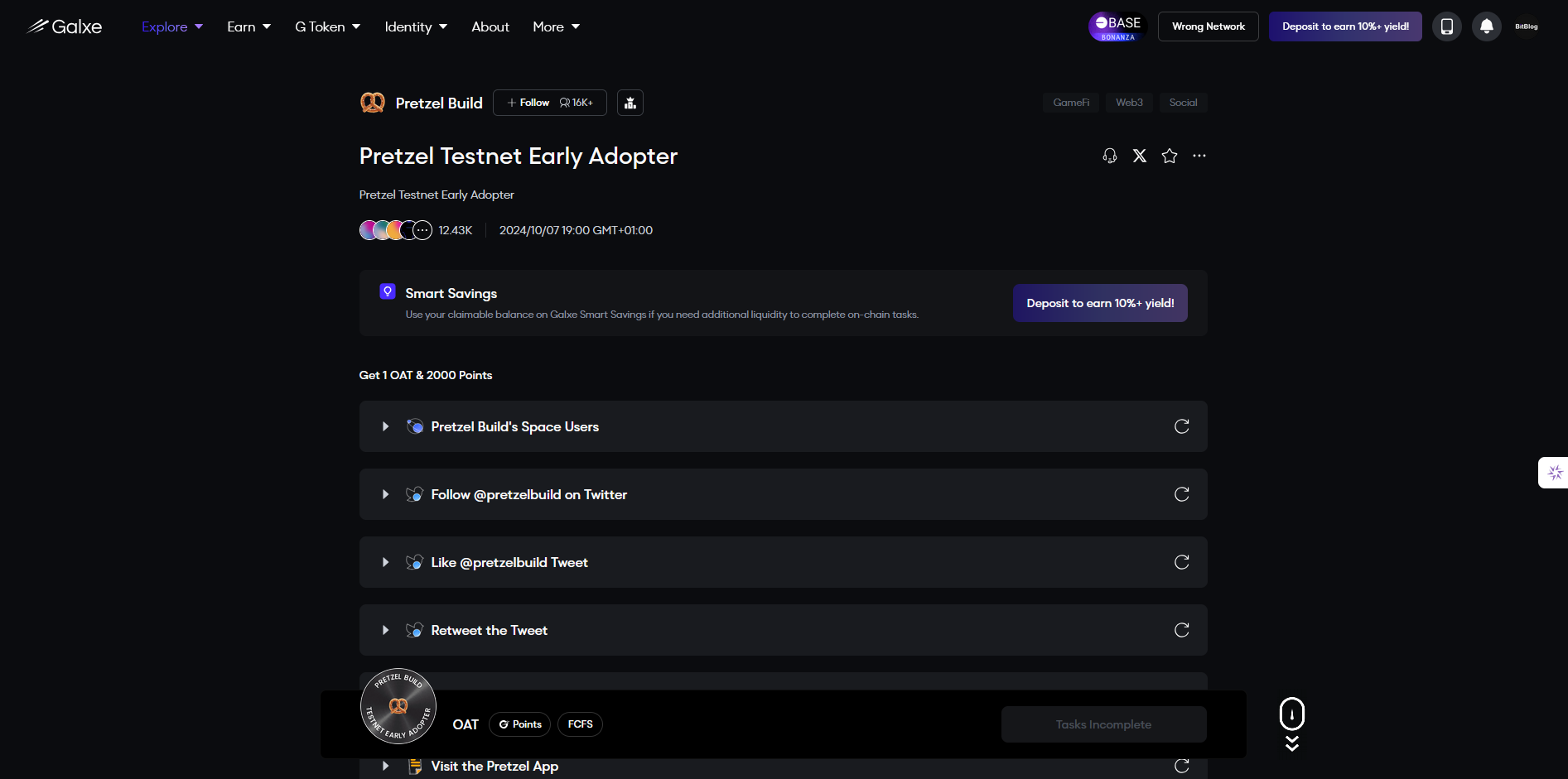Open the three-dot more options menu

pyautogui.click(x=1199, y=156)
